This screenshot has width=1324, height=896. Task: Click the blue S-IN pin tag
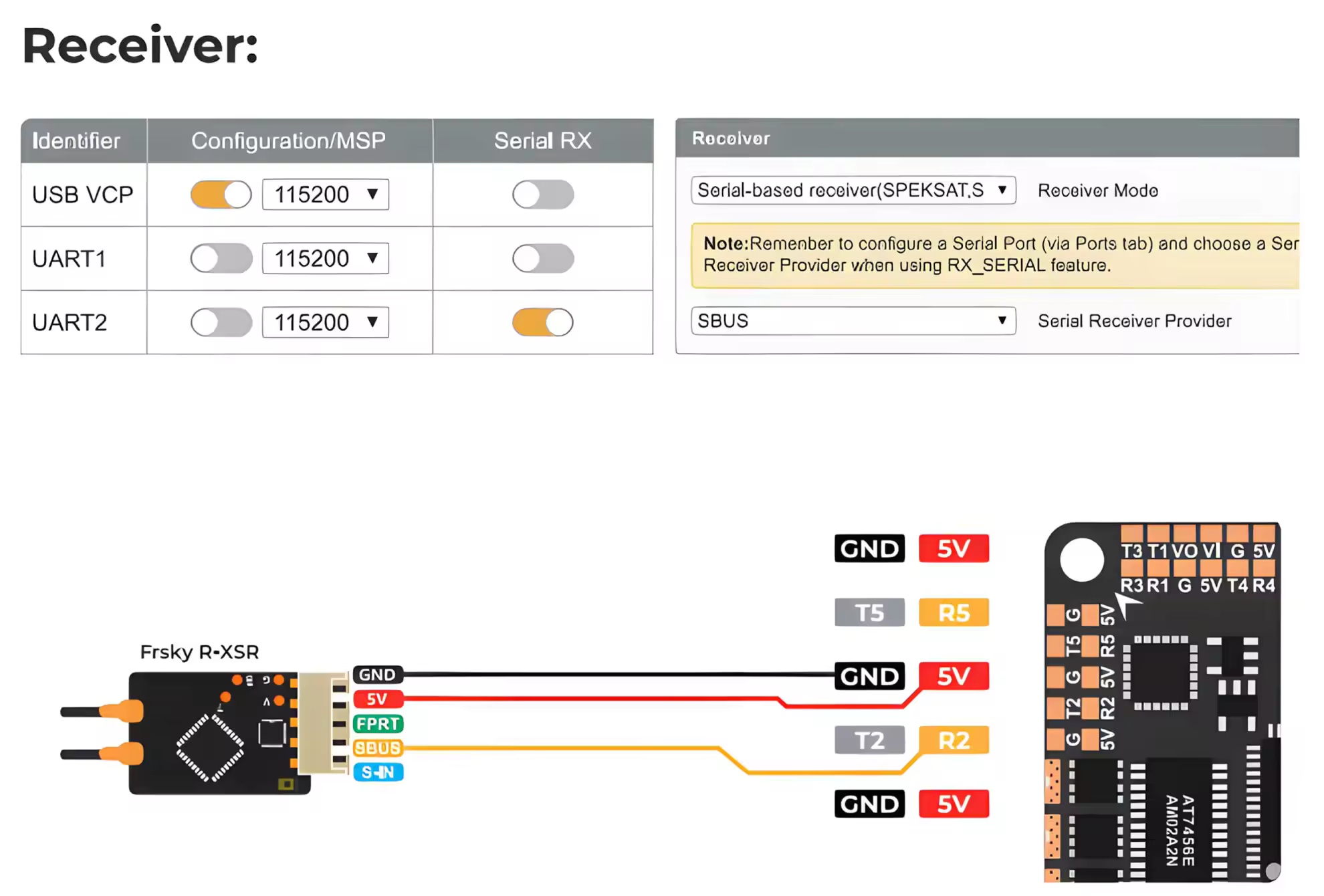378,772
